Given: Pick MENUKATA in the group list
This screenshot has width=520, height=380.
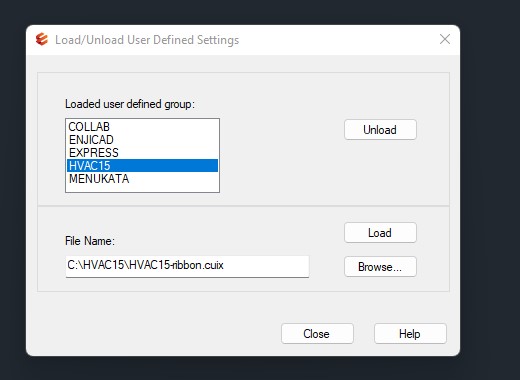Looking at the screenshot, I should click(142, 179).
